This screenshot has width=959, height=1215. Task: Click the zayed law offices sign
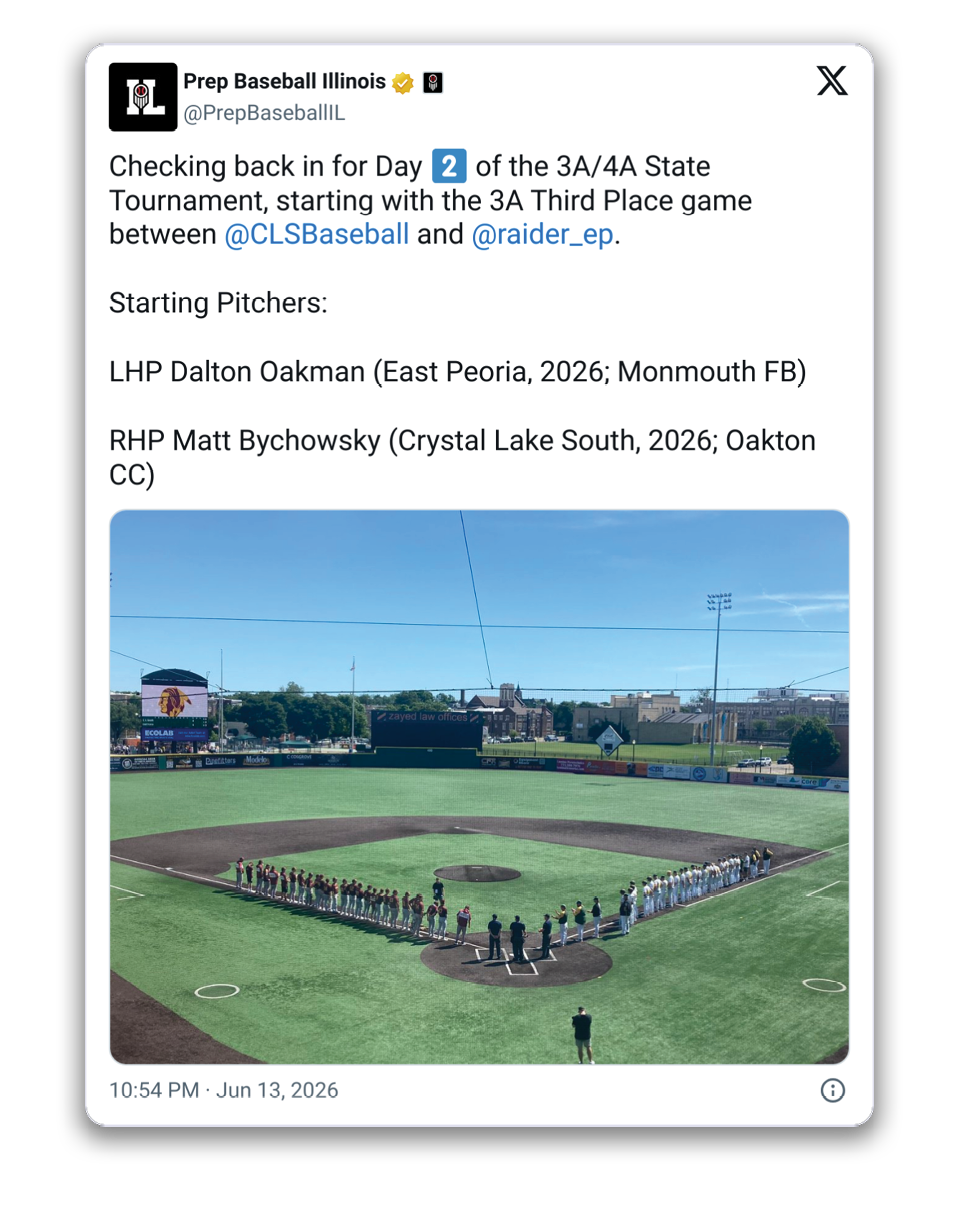click(x=427, y=730)
